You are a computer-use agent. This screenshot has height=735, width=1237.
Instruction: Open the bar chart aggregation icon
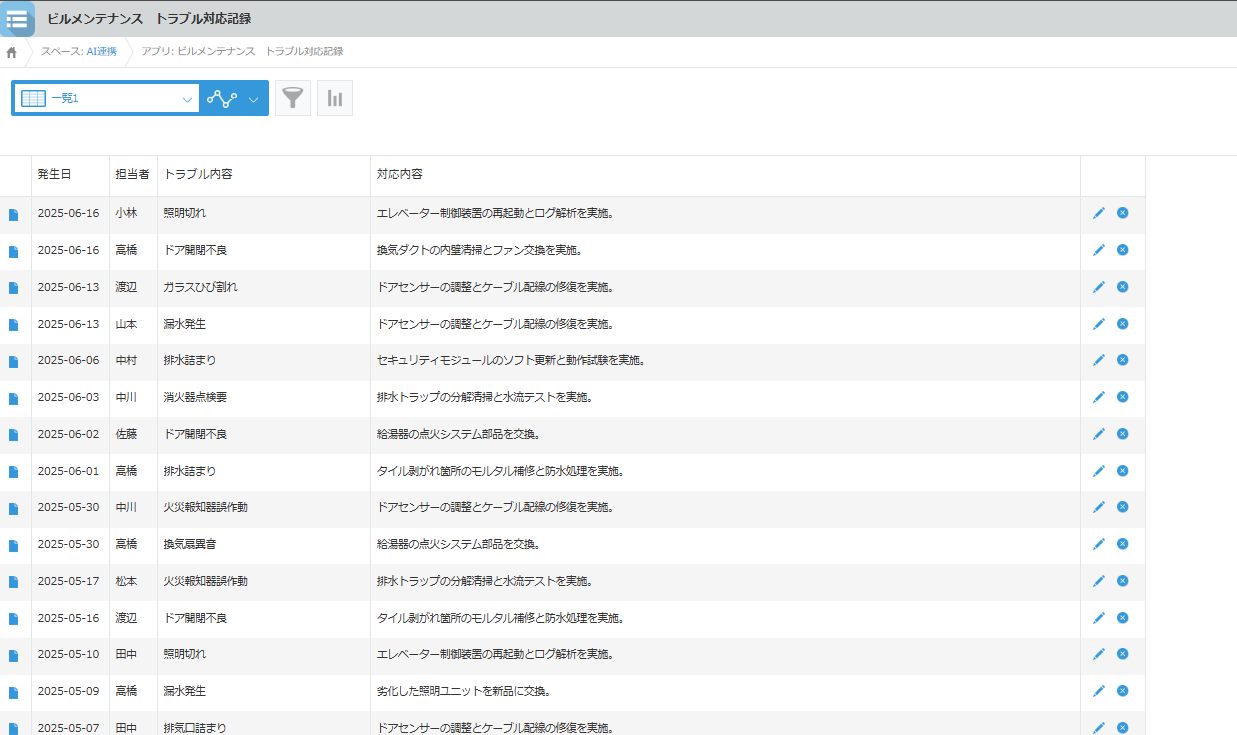[x=335, y=98]
